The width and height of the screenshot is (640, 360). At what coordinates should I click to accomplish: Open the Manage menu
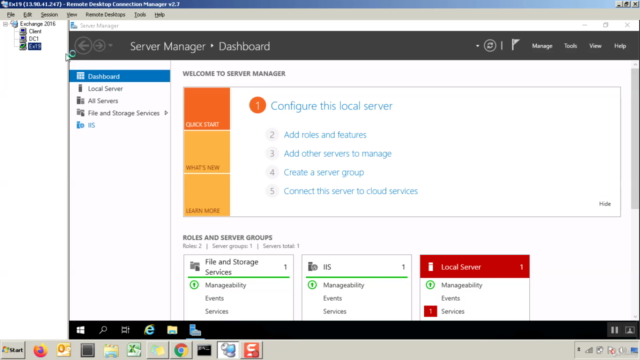542,46
